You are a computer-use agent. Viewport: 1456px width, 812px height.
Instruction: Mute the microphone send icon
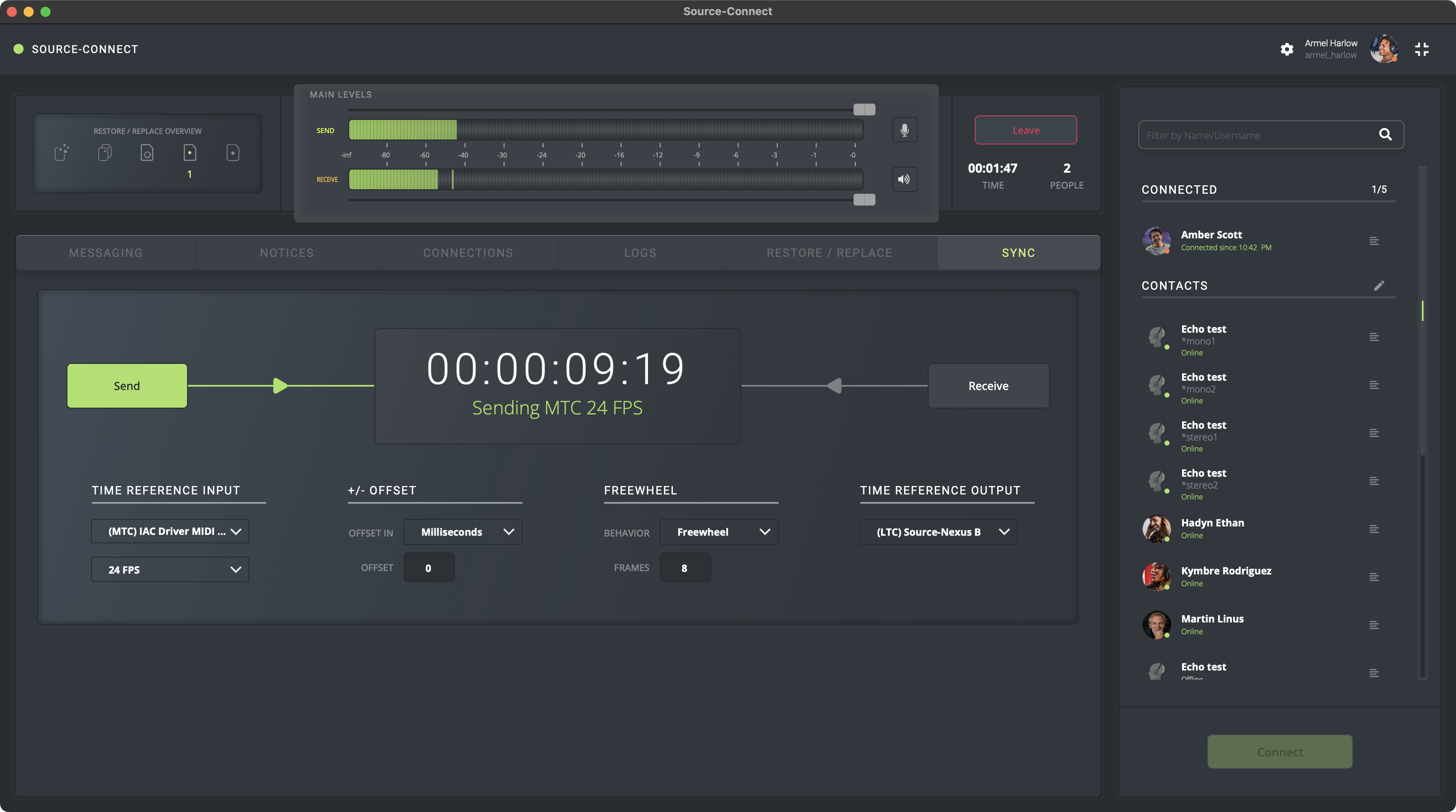pyautogui.click(x=905, y=130)
